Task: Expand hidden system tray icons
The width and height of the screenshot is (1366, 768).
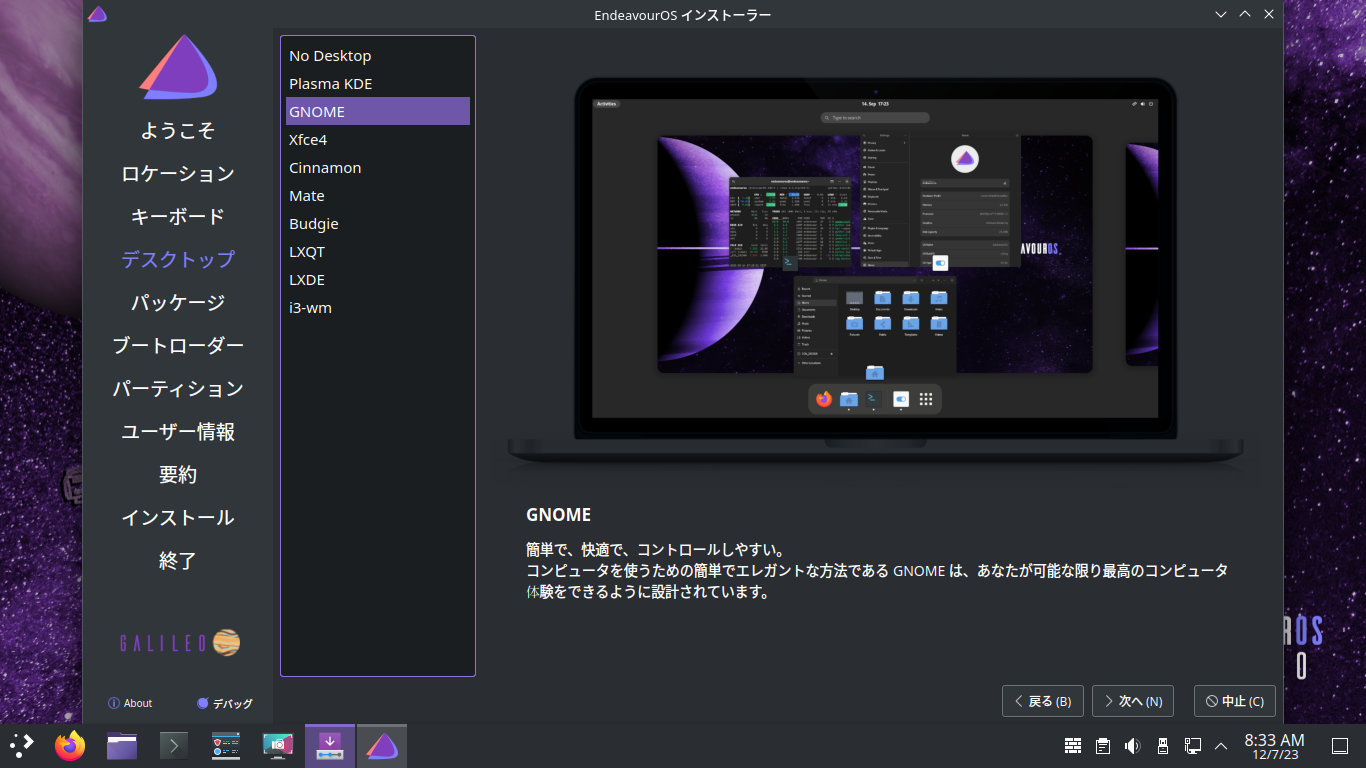Action: [x=1221, y=746]
